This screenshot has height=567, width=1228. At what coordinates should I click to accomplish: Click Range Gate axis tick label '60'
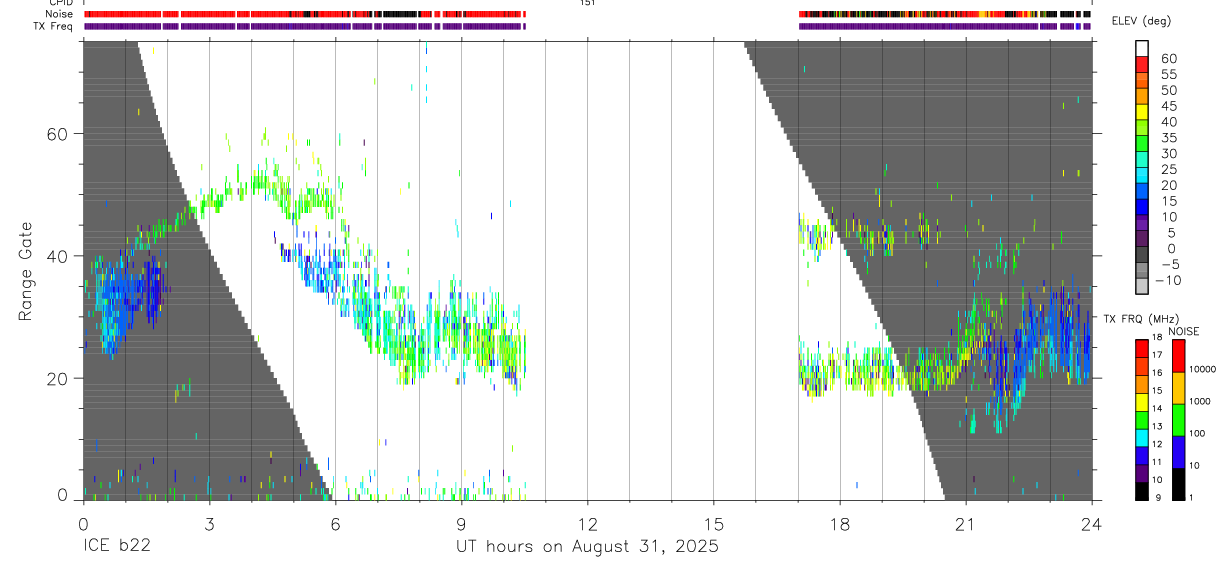coord(57,133)
